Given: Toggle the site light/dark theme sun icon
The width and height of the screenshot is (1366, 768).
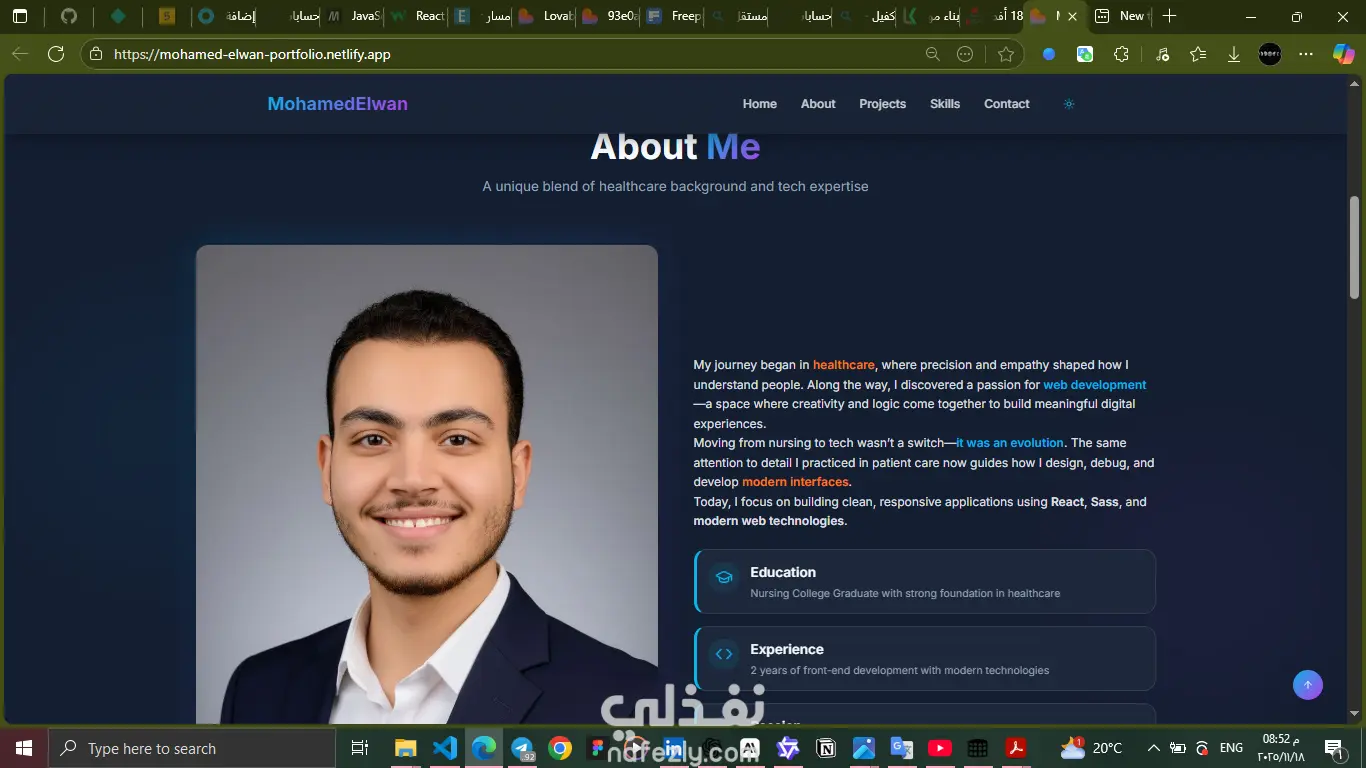Looking at the screenshot, I should coord(1069,104).
